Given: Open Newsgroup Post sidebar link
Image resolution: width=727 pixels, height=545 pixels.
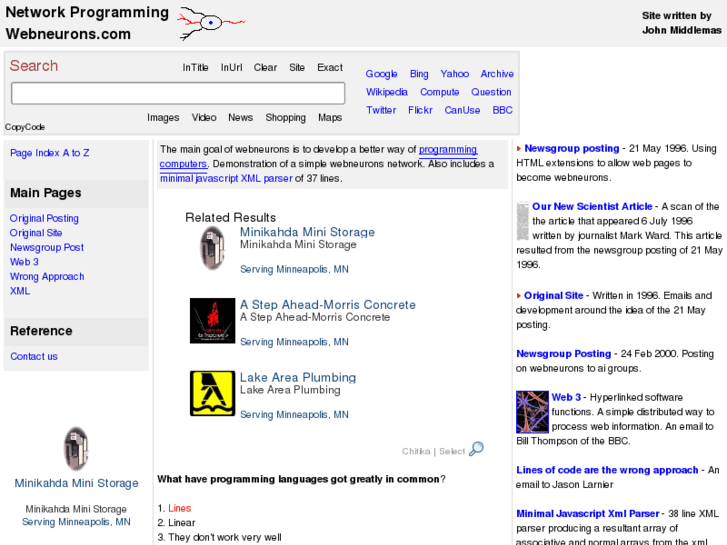Looking at the screenshot, I should pyautogui.click(x=47, y=248).
